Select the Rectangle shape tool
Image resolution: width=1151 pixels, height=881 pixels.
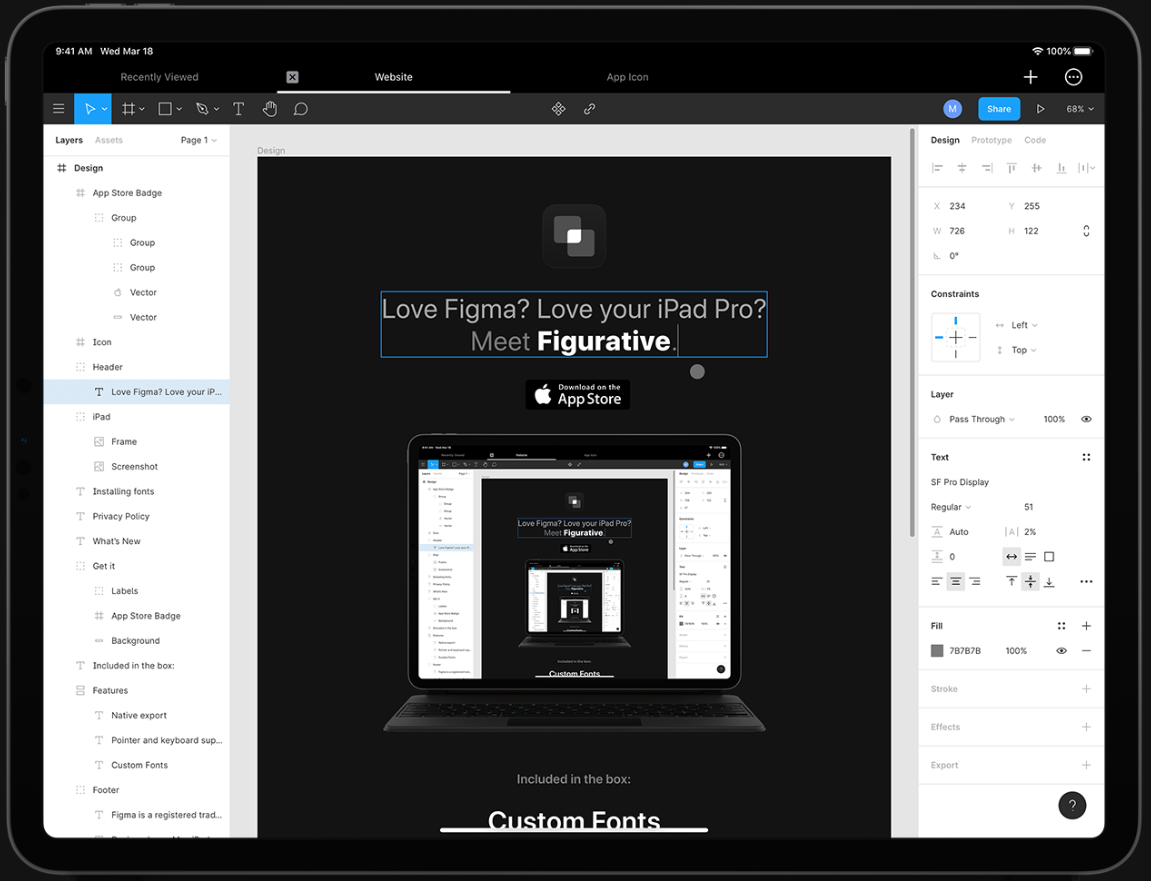click(x=165, y=109)
